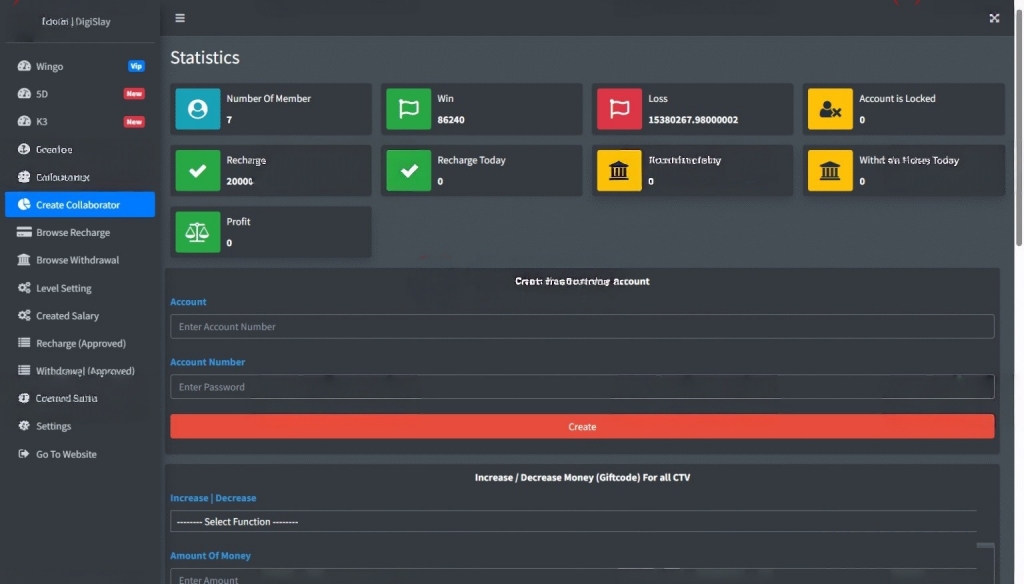Click the Recharge Today checkmark icon
This screenshot has width=1024, height=584.
(x=408, y=170)
